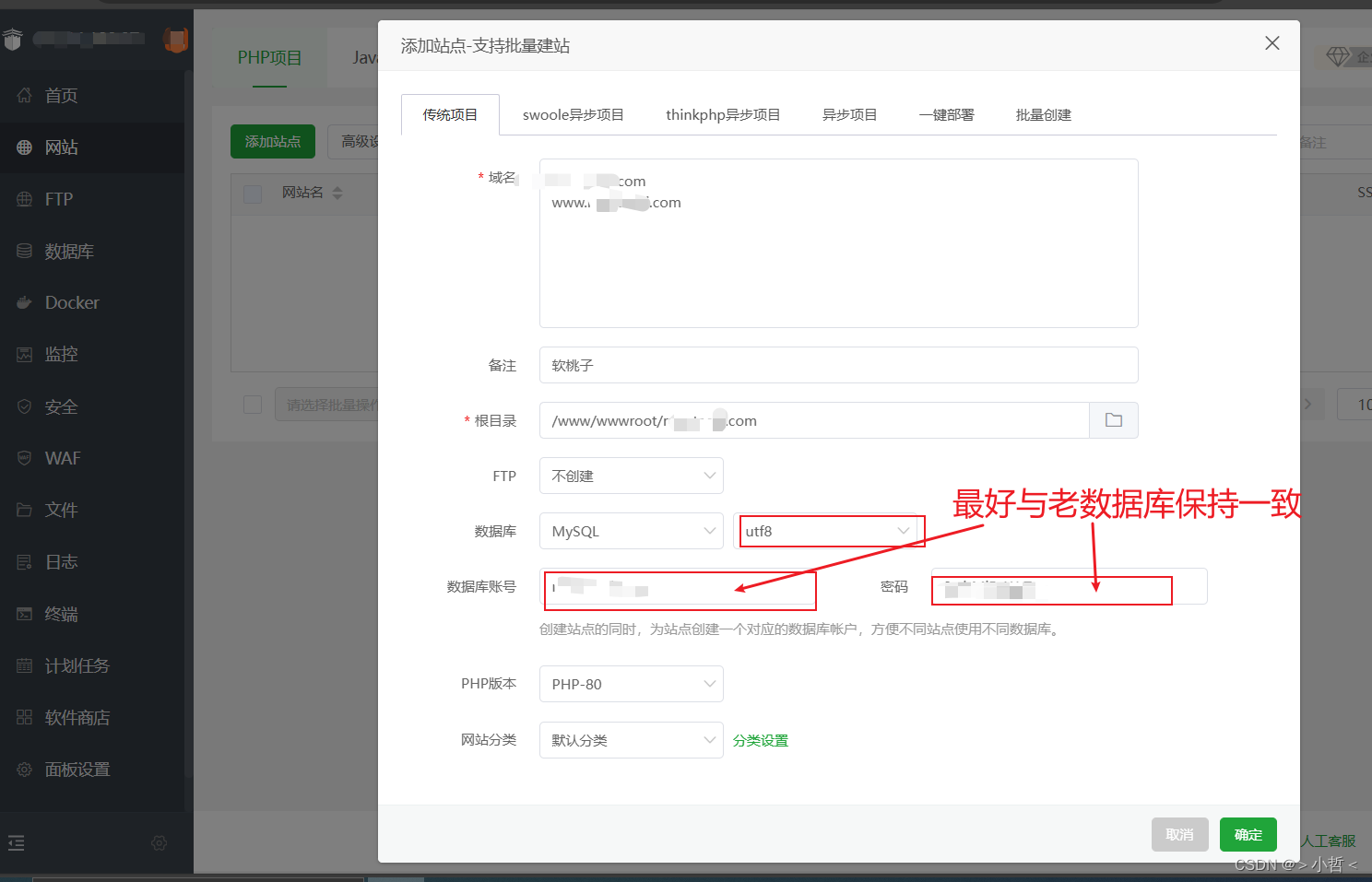Screen dimensions: 1372x882
Task: Open the FTP 不创建 dropdown
Action: [x=632, y=476]
